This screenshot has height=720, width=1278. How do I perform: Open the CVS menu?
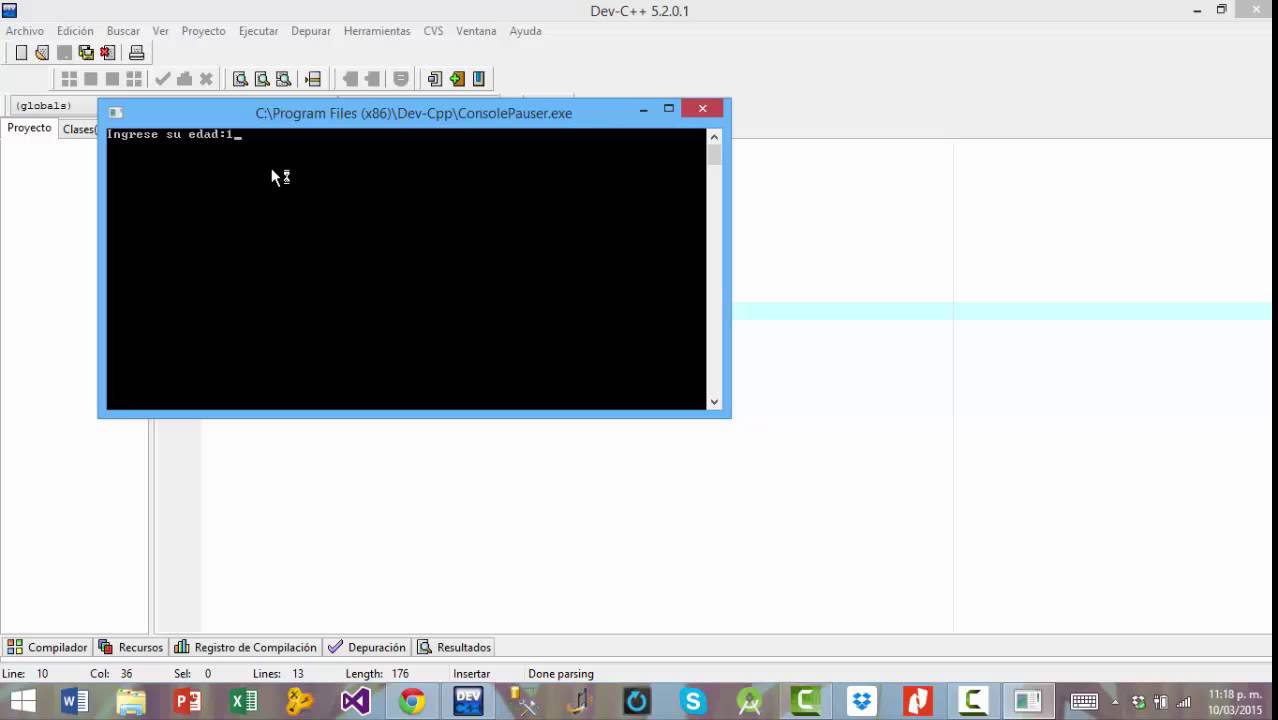click(433, 31)
